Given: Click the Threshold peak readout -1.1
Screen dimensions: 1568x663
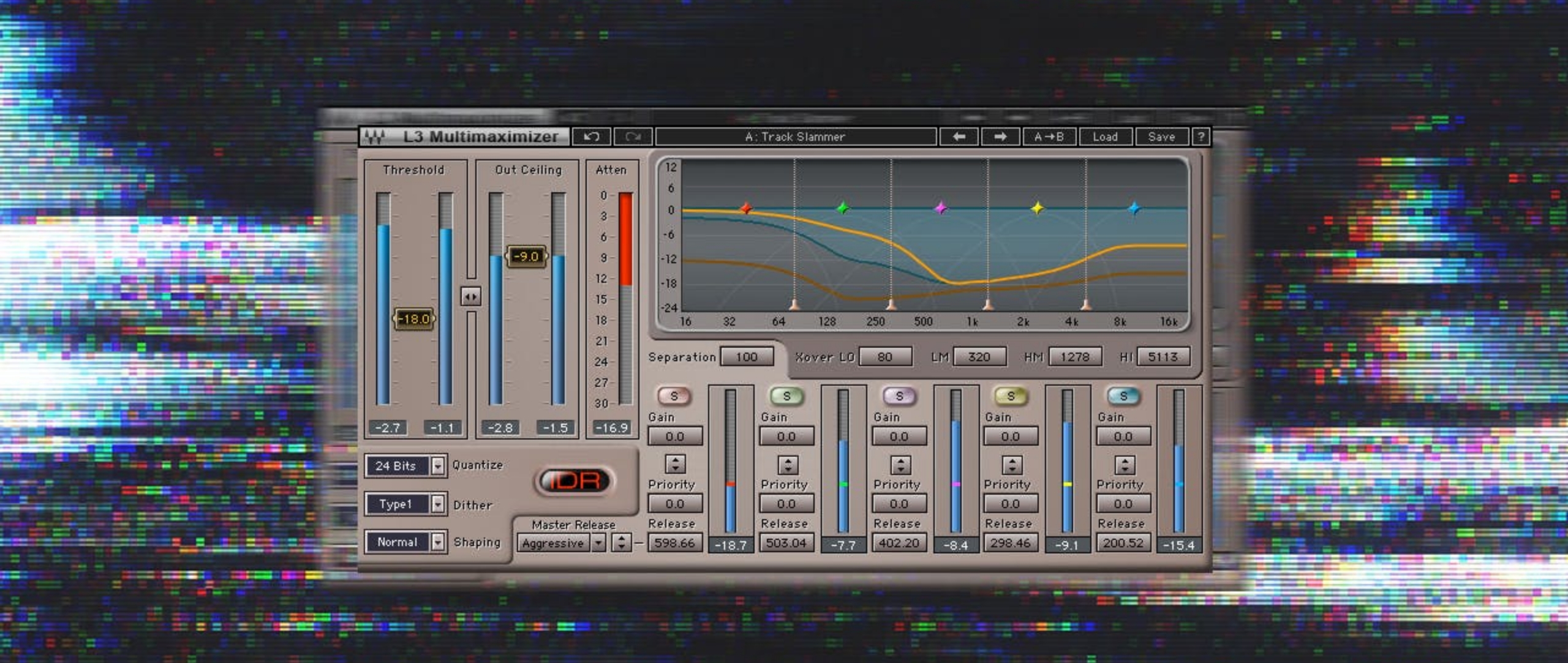Looking at the screenshot, I should click(442, 428).
